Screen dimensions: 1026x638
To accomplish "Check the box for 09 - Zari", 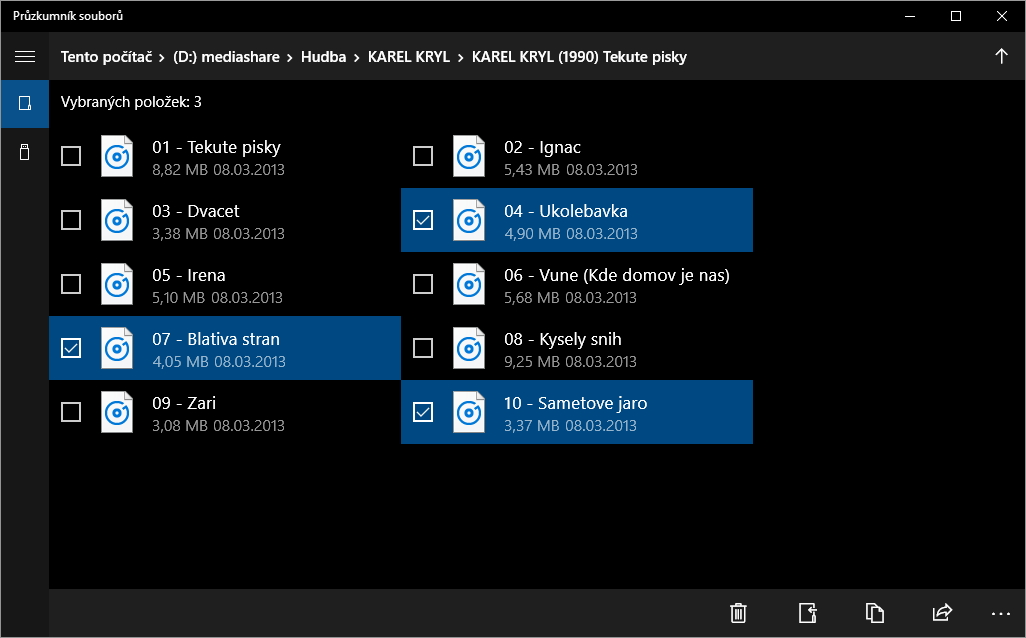I will pos(71,413).
